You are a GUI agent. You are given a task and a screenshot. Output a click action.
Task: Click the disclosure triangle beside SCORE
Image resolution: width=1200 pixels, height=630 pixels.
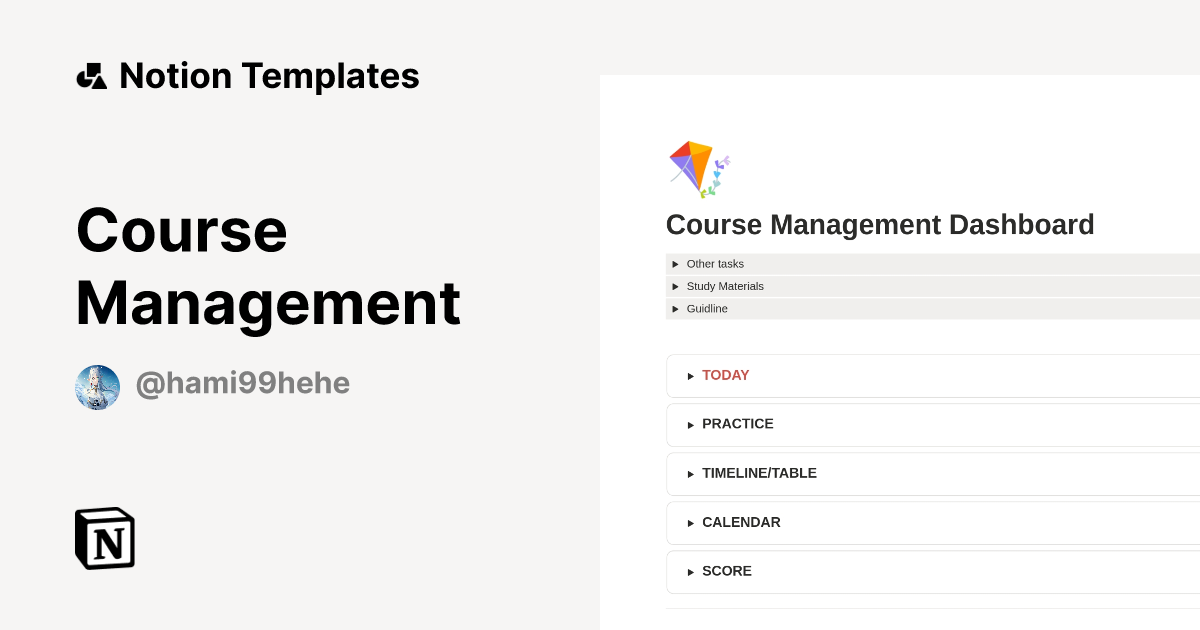690,571
